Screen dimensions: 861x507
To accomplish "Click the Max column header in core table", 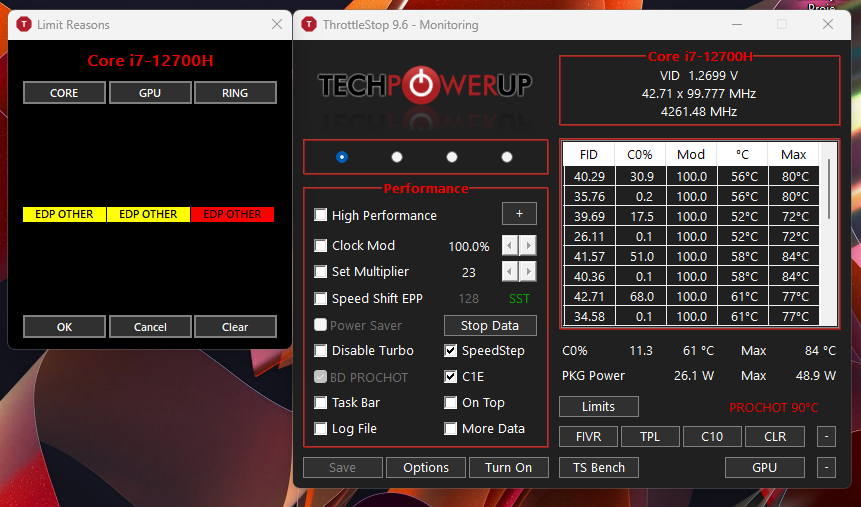I will click(793, 154).
